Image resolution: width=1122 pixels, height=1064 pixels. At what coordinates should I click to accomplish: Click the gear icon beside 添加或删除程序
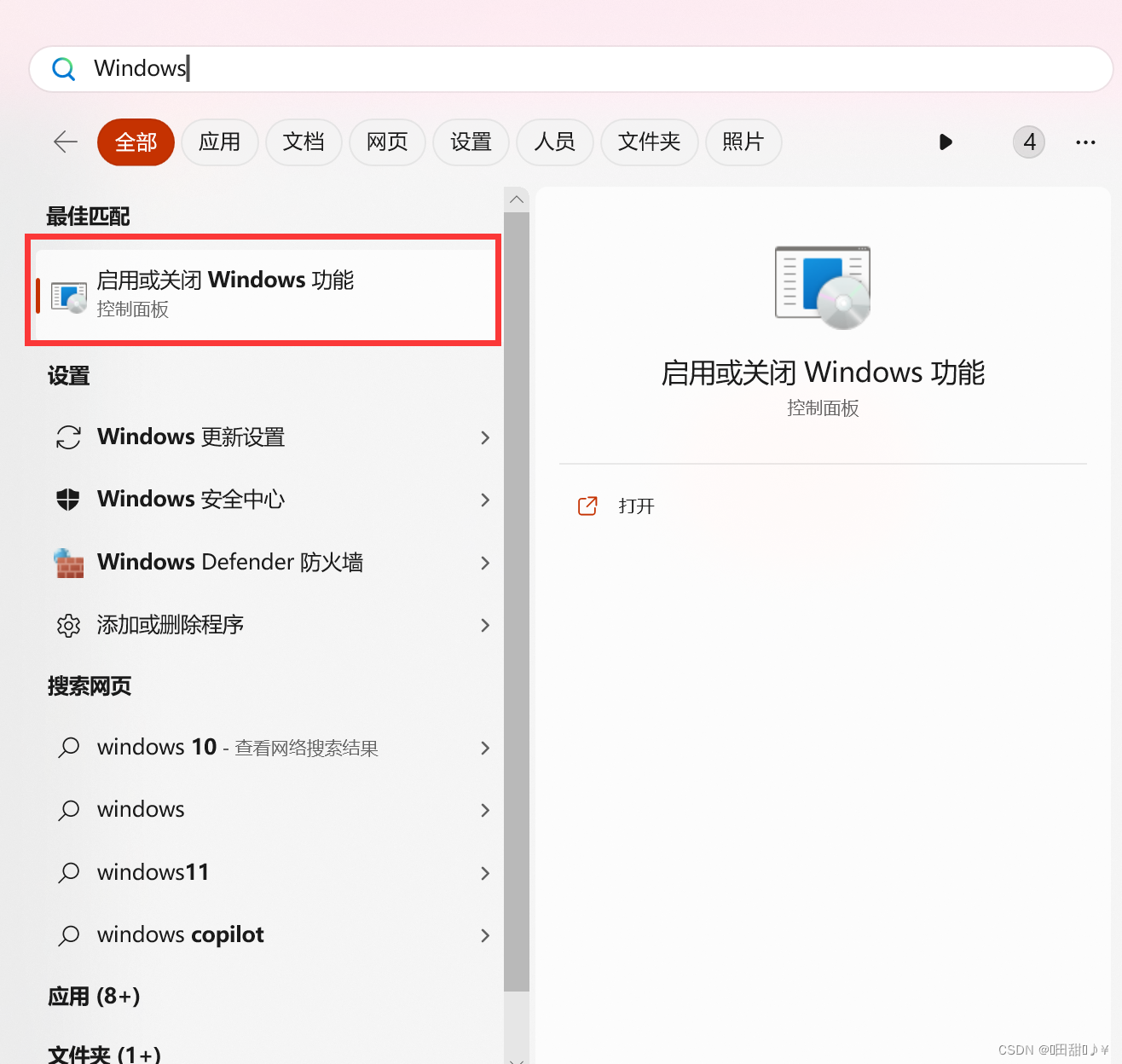[68, 626]
